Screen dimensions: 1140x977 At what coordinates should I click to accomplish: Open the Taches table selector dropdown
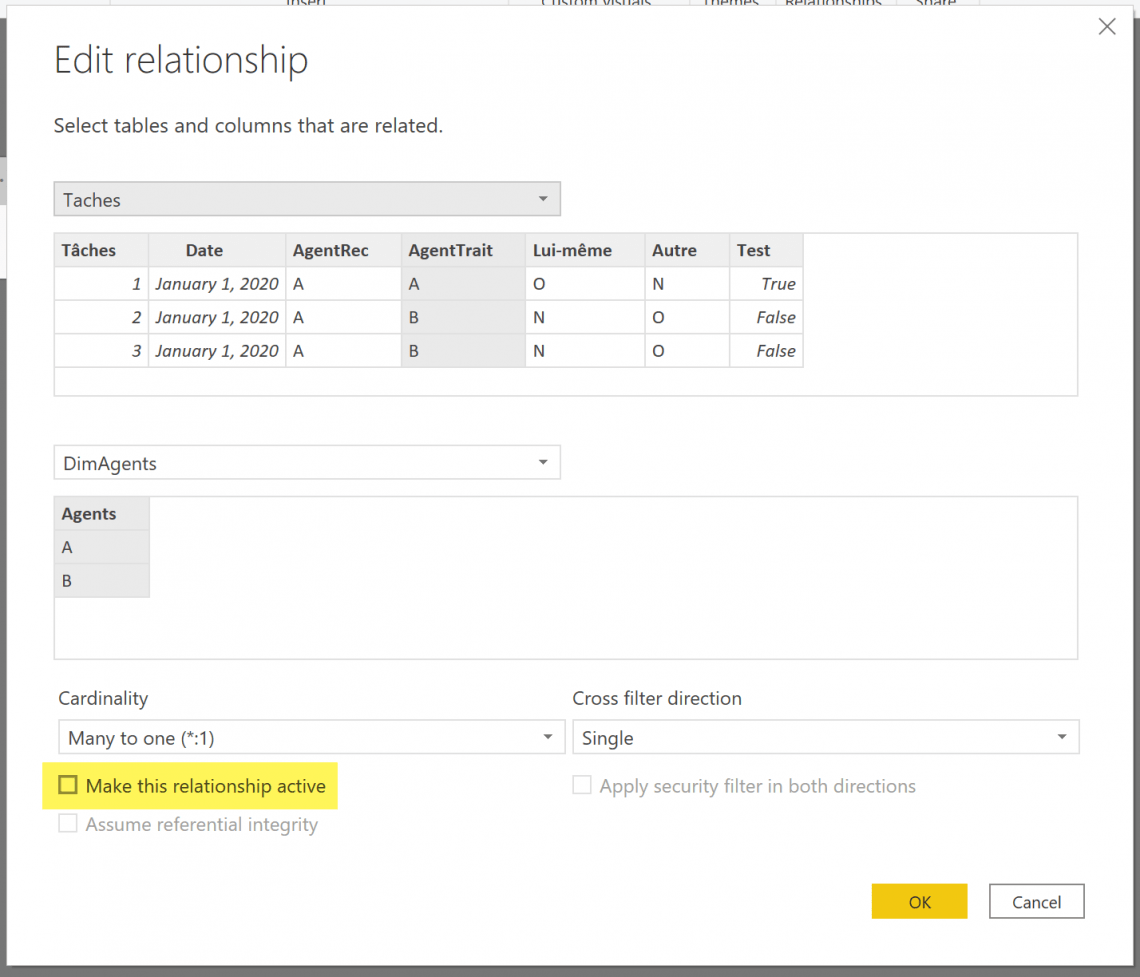coord(543,199)
